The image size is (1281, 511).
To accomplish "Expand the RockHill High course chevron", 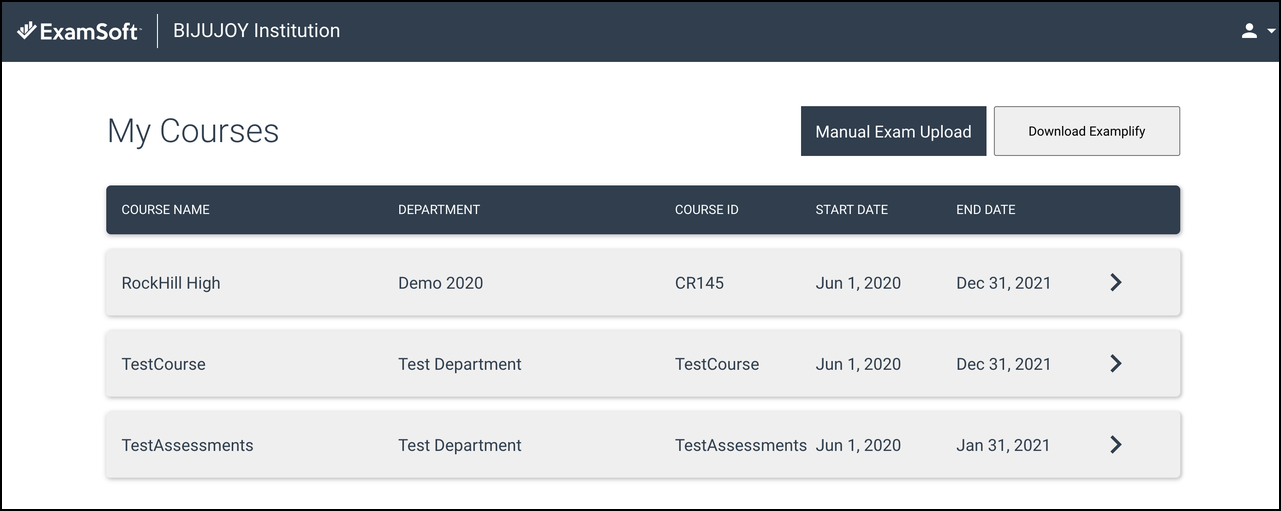I will click(1116, 283).
